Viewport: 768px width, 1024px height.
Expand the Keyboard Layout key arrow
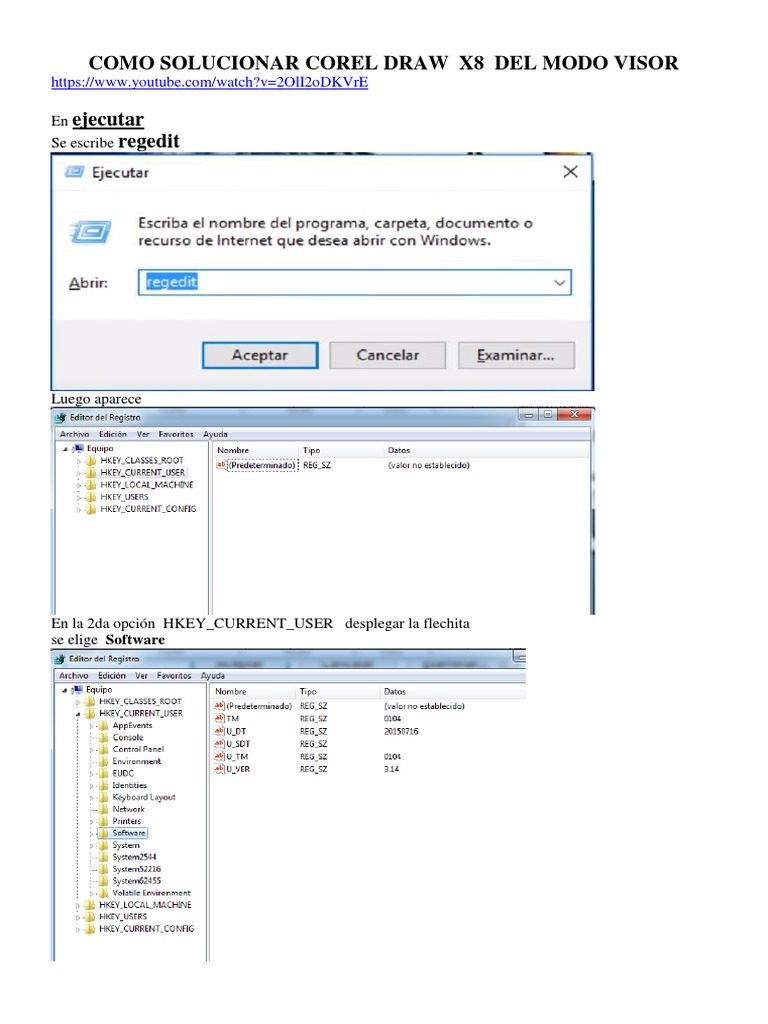(91, 798)
